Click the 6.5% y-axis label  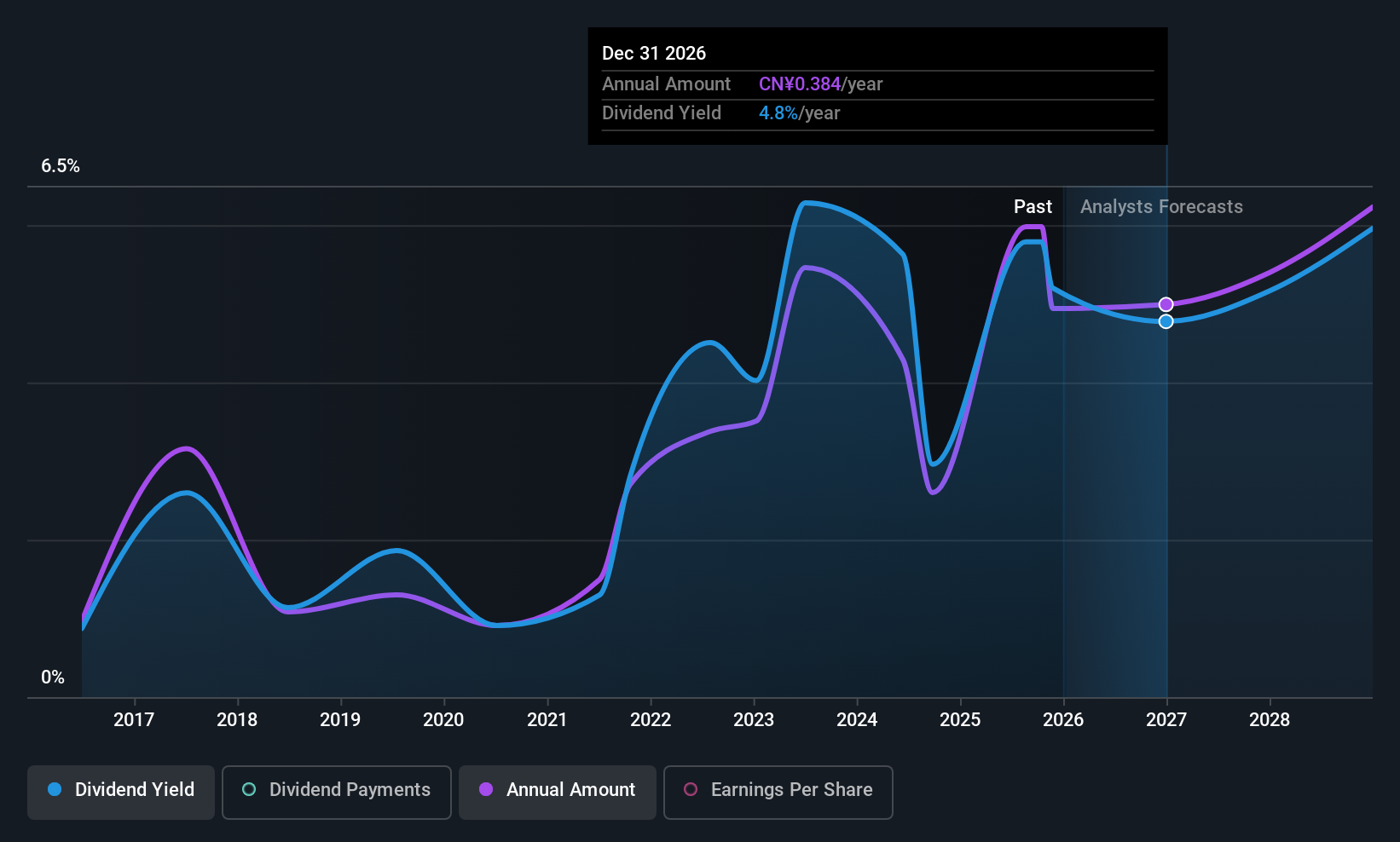coord(61,166)
